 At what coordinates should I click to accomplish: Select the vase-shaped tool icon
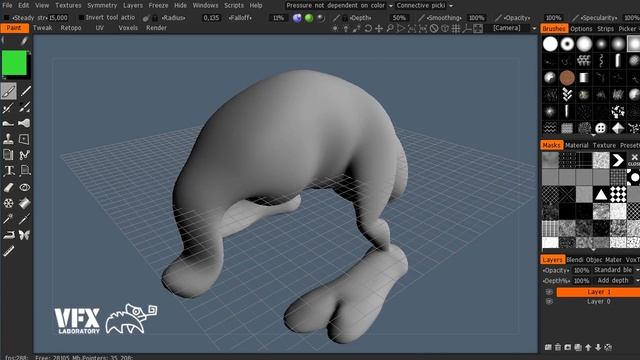[x=24, y=123]
